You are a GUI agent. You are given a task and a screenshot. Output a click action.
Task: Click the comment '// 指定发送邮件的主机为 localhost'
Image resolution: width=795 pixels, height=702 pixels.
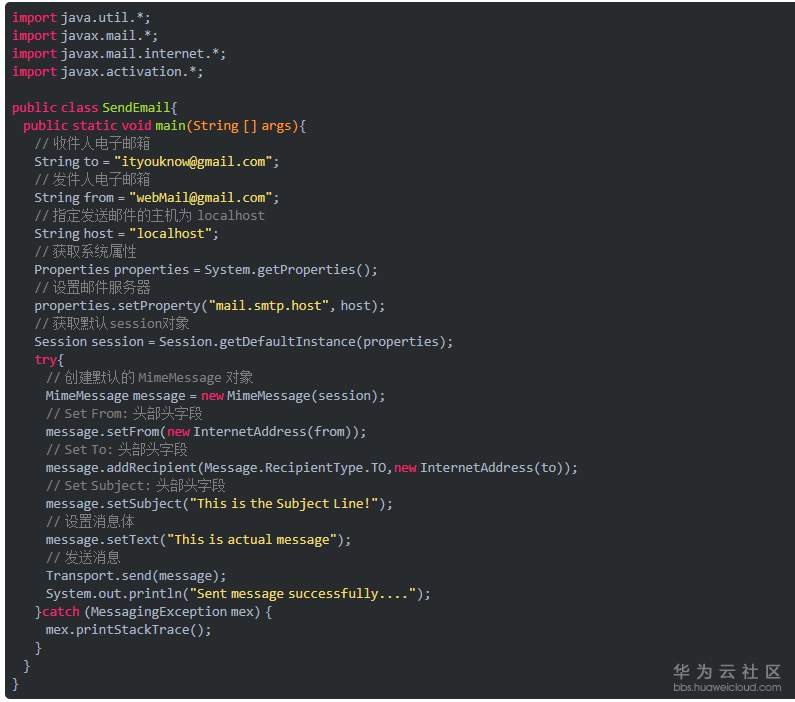click(149, 216)
